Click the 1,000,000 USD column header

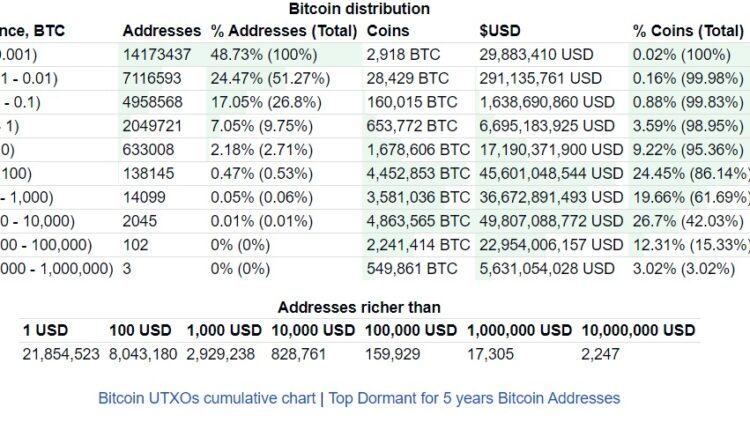[x=519, y=330]
